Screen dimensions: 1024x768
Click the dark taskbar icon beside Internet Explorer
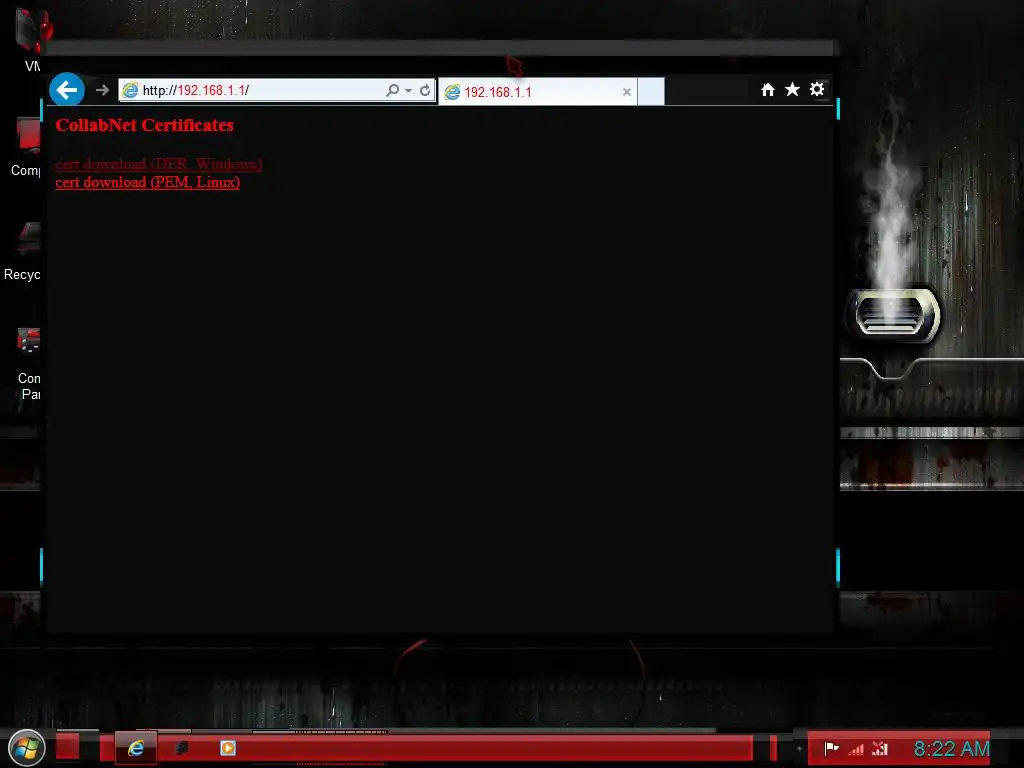pos(182,748)
